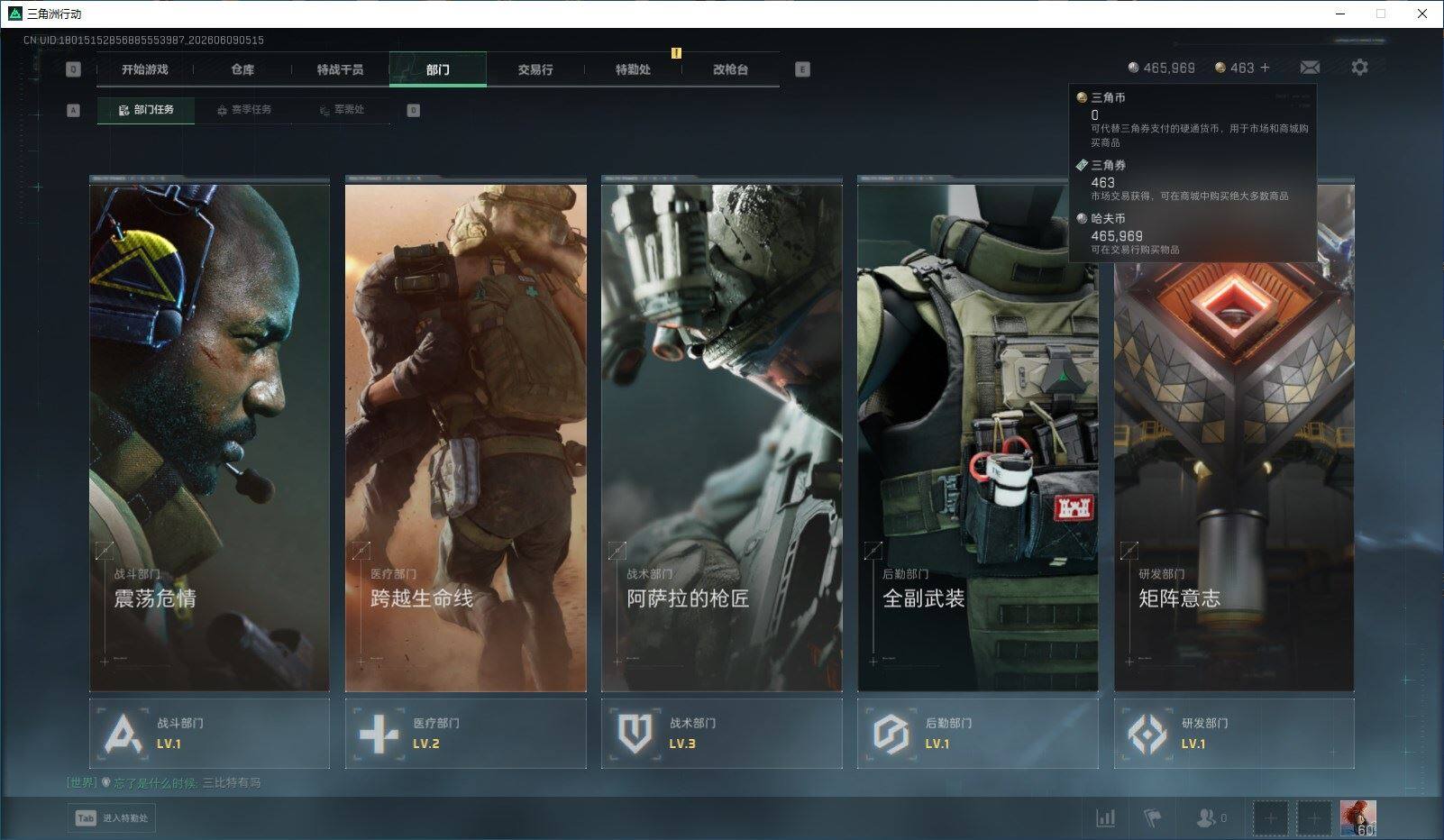Click the world chat message line

[164, 782]
